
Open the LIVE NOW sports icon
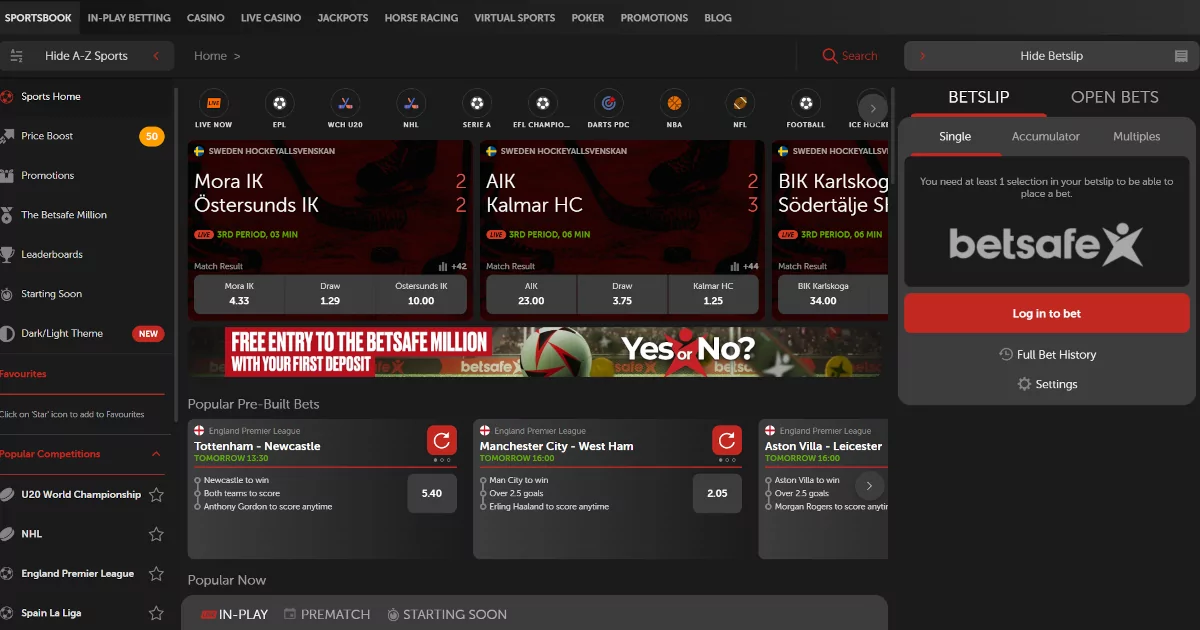tap(214, 103)
